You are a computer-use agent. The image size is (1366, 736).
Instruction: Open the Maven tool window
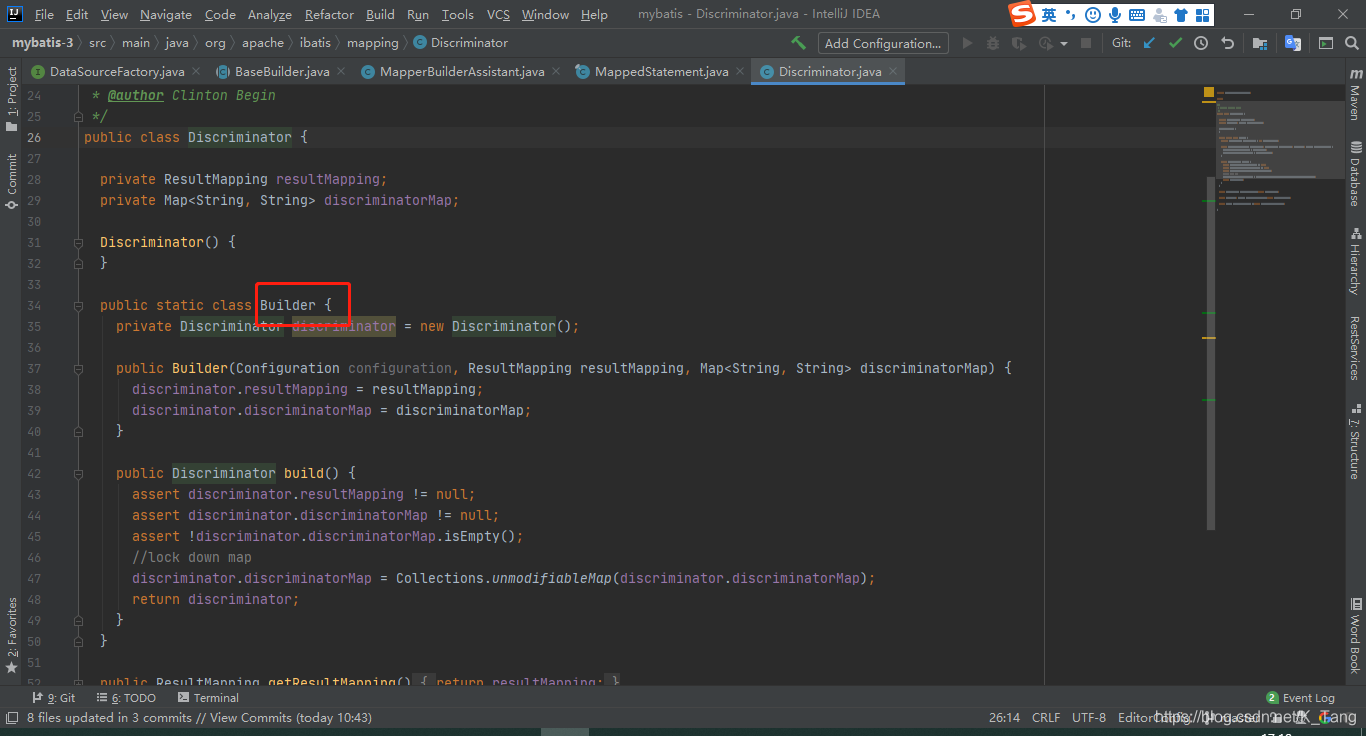point(1356,96)
